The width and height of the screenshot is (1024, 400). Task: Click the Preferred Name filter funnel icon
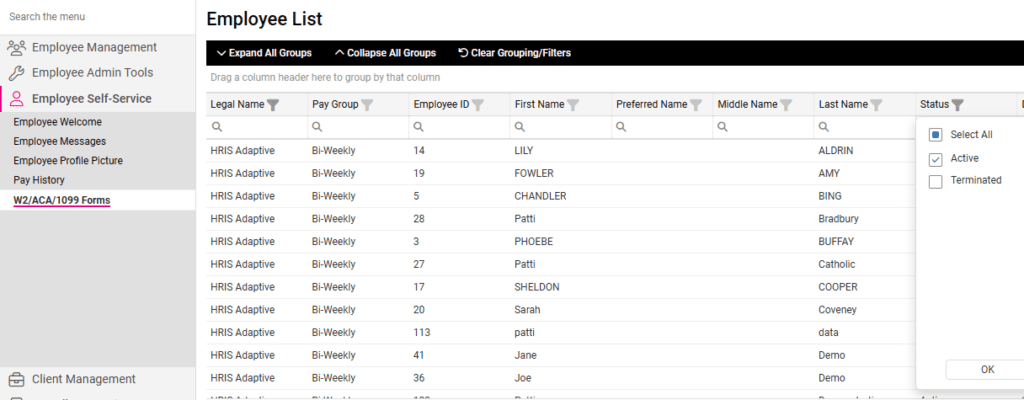click(x=696, y=105)
